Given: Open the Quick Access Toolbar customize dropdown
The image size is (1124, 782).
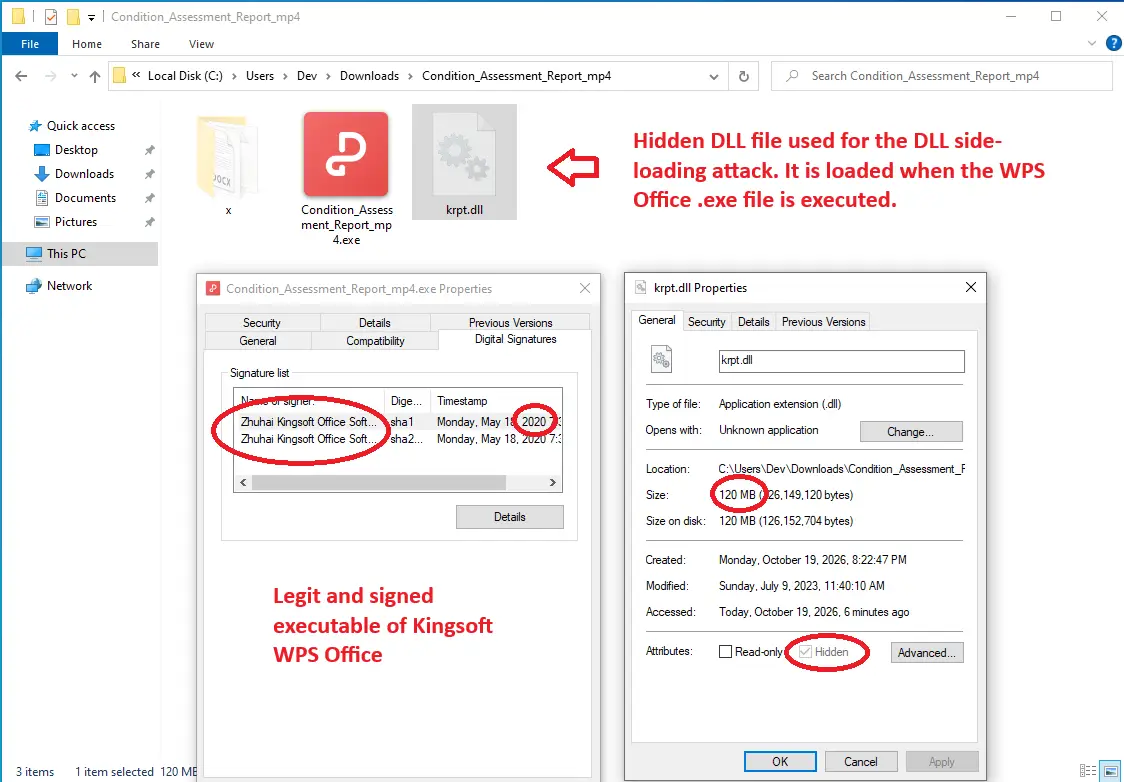Looking at the screenshot, I should click(91, 17).
